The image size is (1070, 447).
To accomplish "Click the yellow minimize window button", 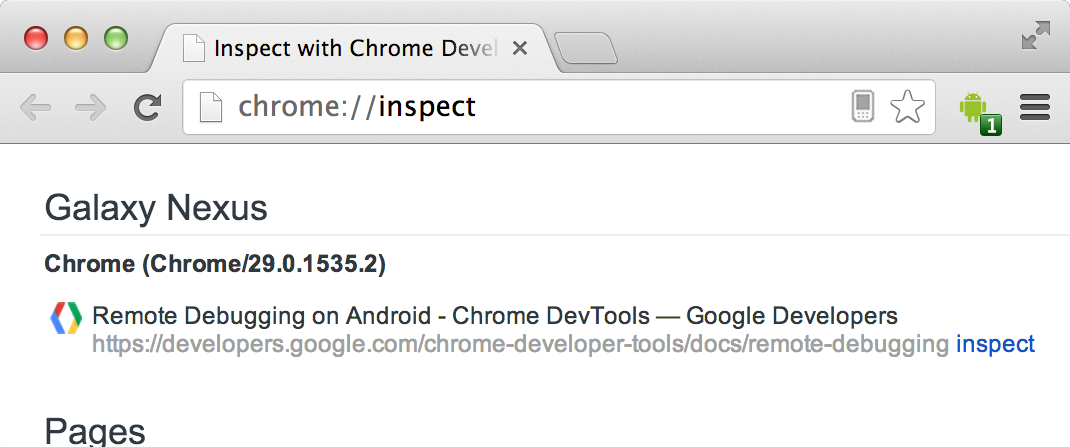I will (x=76, y=38).
